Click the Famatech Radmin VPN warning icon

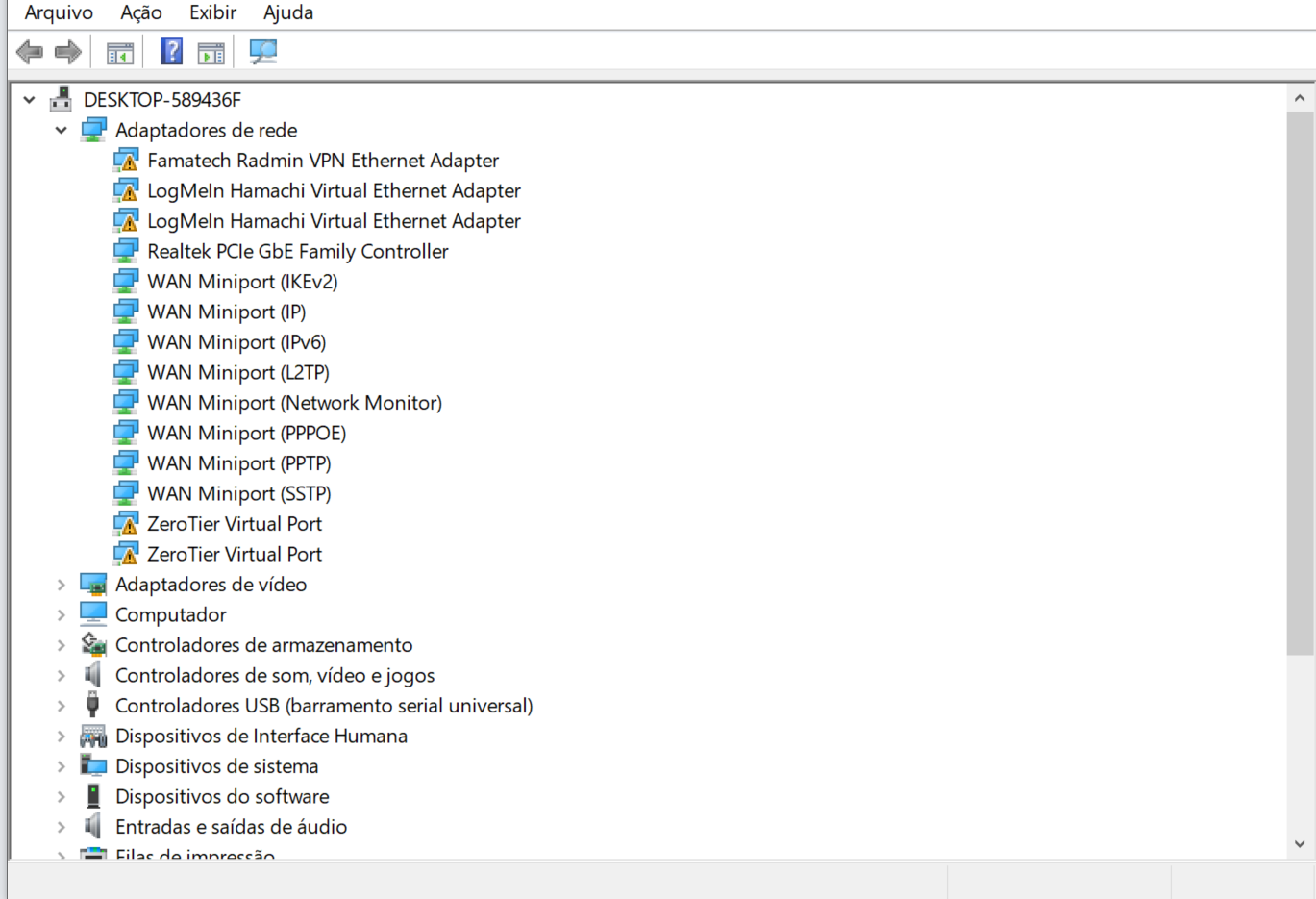[126, 161]
